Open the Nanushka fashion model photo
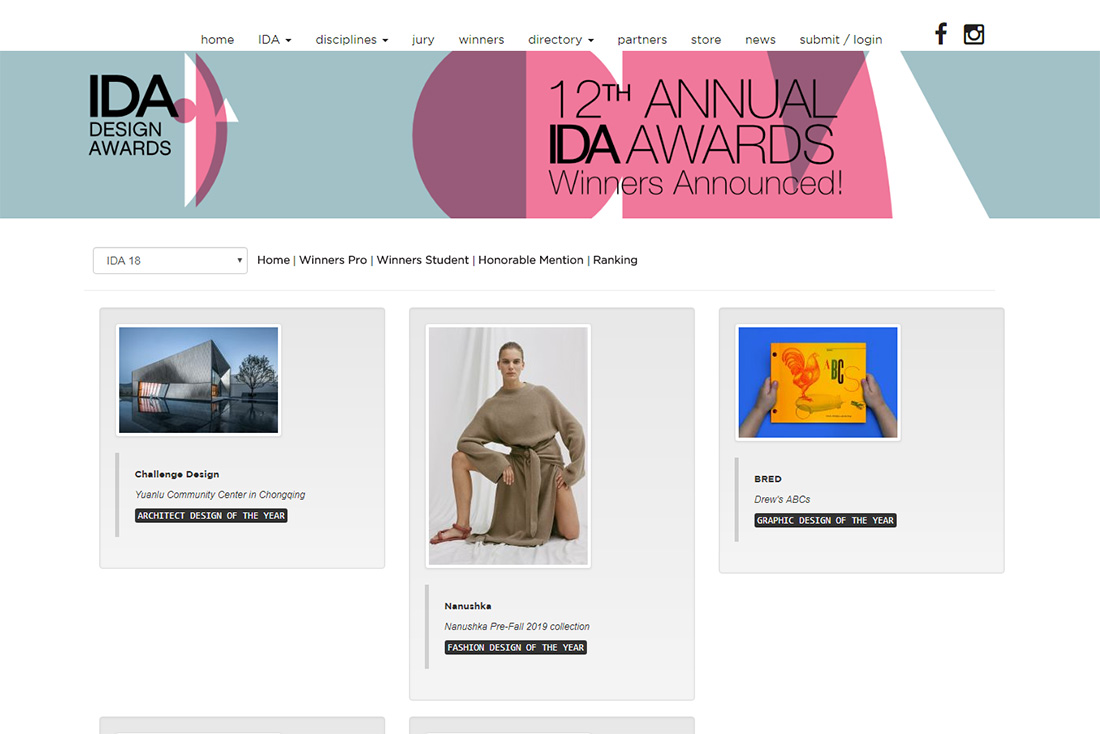The image size is (1100, 734). [x=508, y=446]
